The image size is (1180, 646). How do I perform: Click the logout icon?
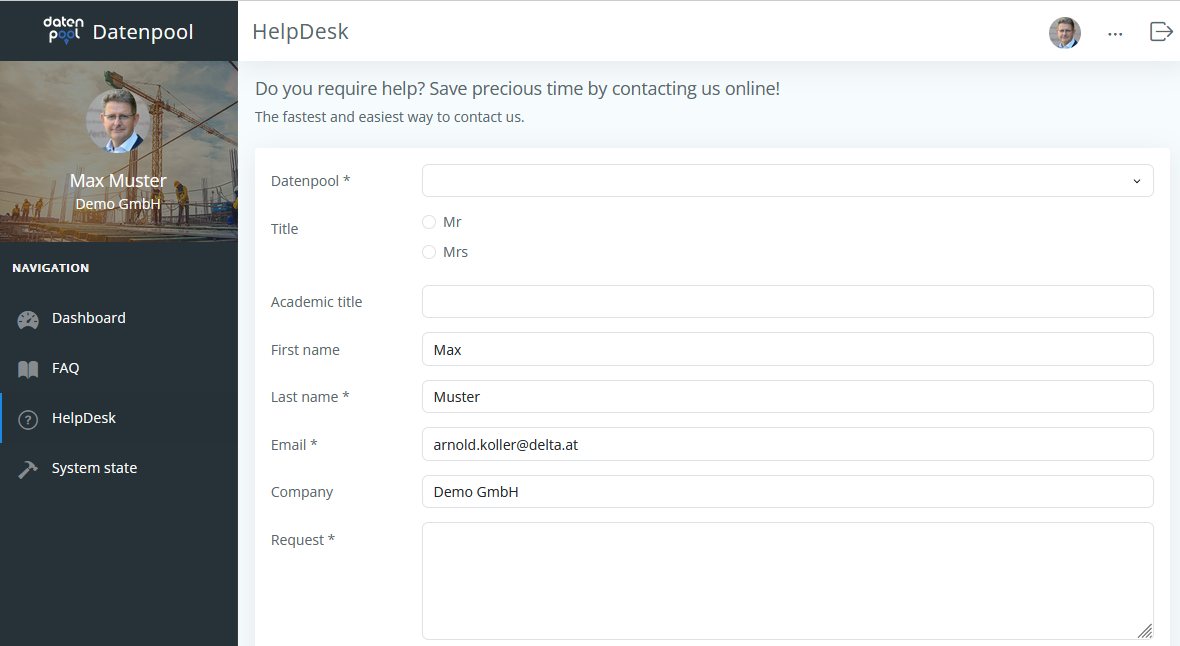tap(1160, 31)
